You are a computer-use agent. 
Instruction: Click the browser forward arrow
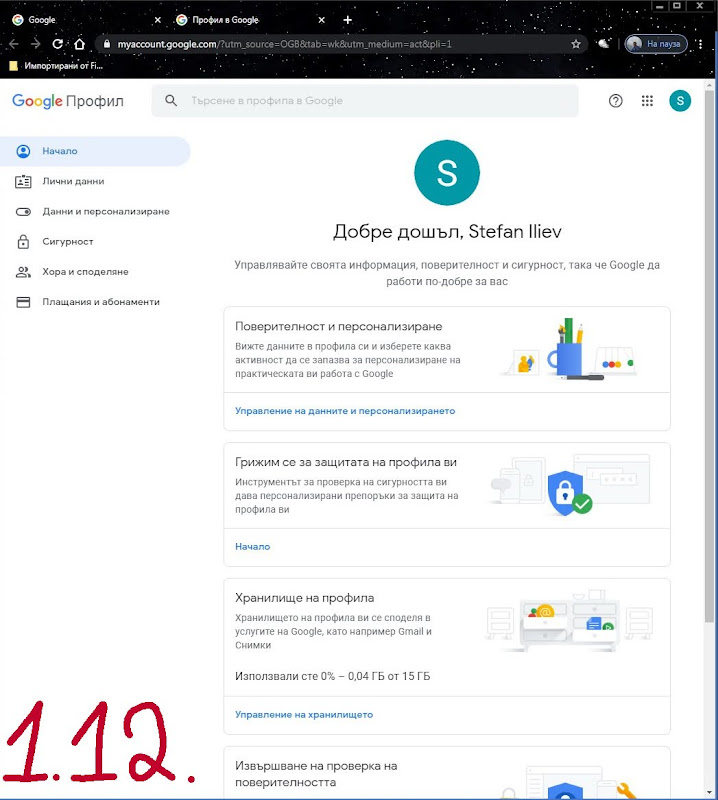pyautogui.click(x=35, y=44)
